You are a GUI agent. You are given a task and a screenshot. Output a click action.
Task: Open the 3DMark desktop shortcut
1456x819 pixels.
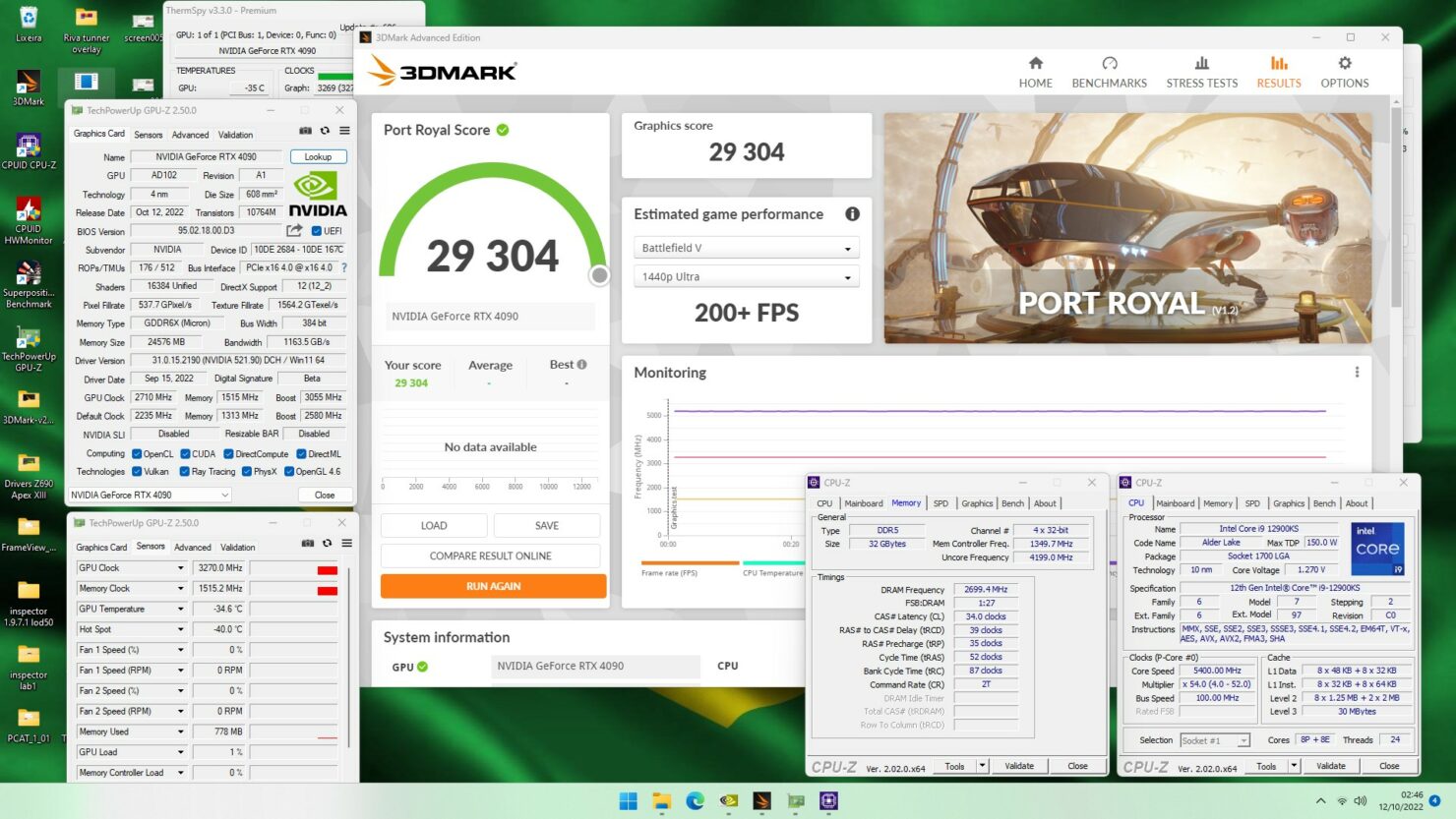click(29, 87)
